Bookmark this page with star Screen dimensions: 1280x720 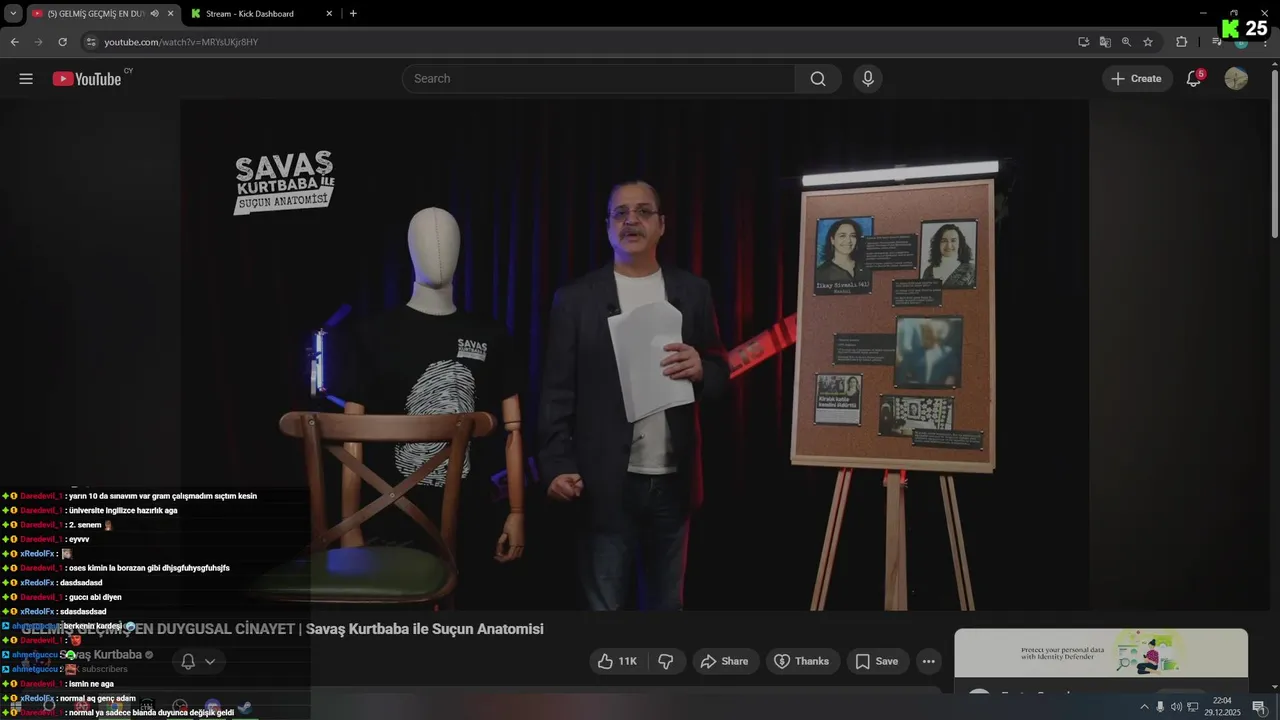coord(1148,42)
